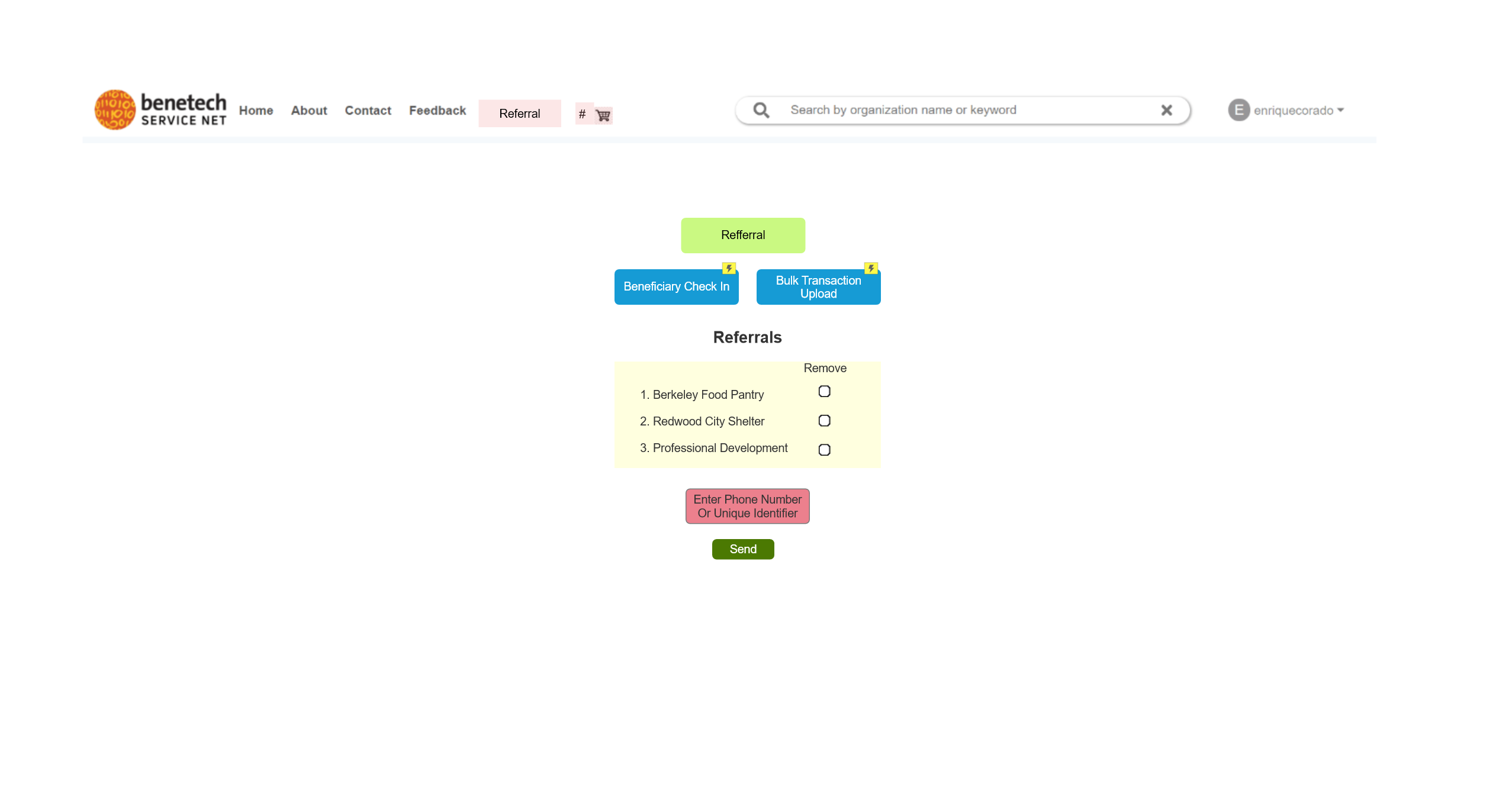Click the enriquecorado avatar circle
Screen dimensions: 1512x787
point(1238,110)
